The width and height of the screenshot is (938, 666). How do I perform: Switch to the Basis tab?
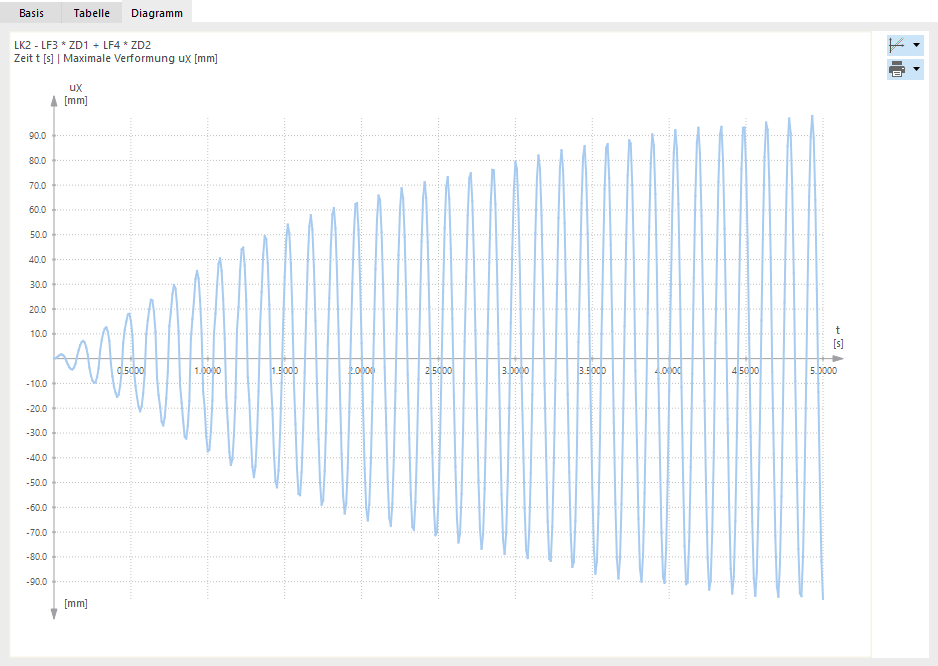(31, 13)
